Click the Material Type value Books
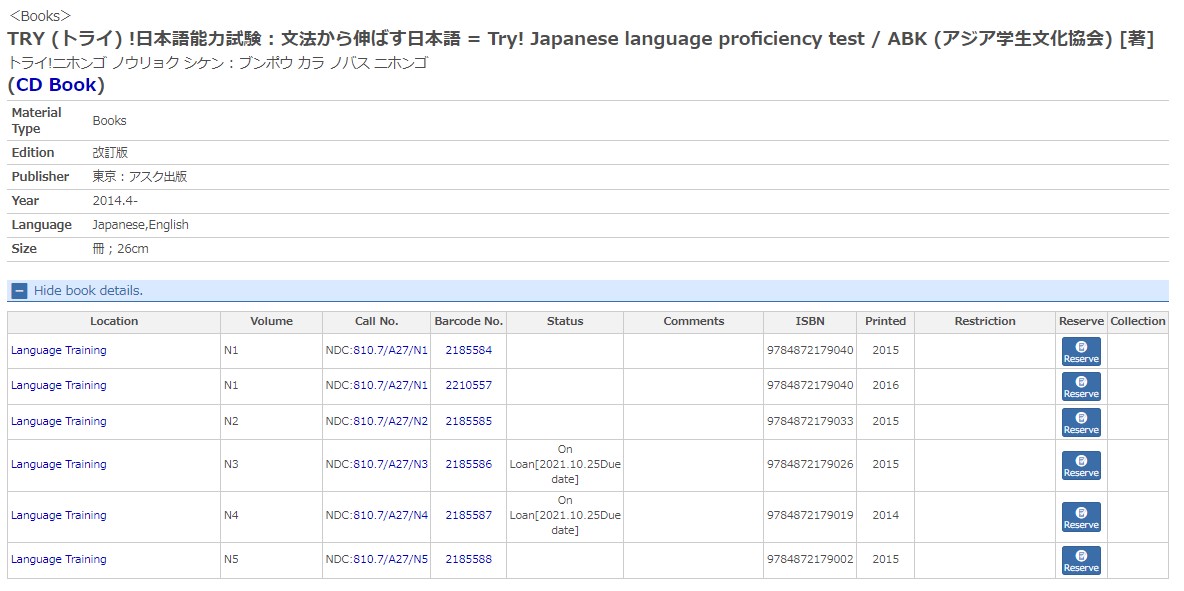1184x591 pixels. [109, 121]
